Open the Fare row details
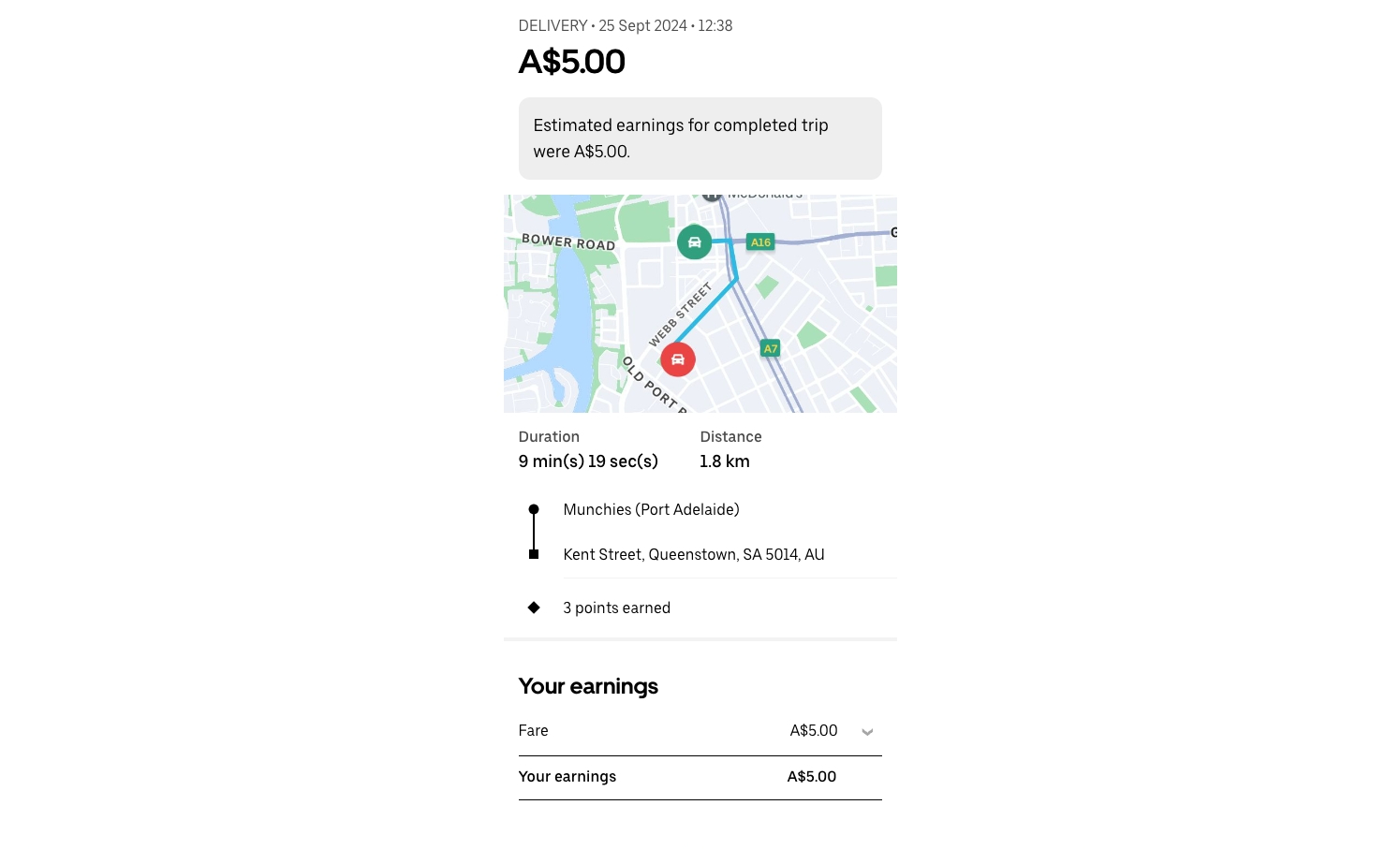Image resolution: width=1400 pixels, height=849 pixels. pos(700,731)
